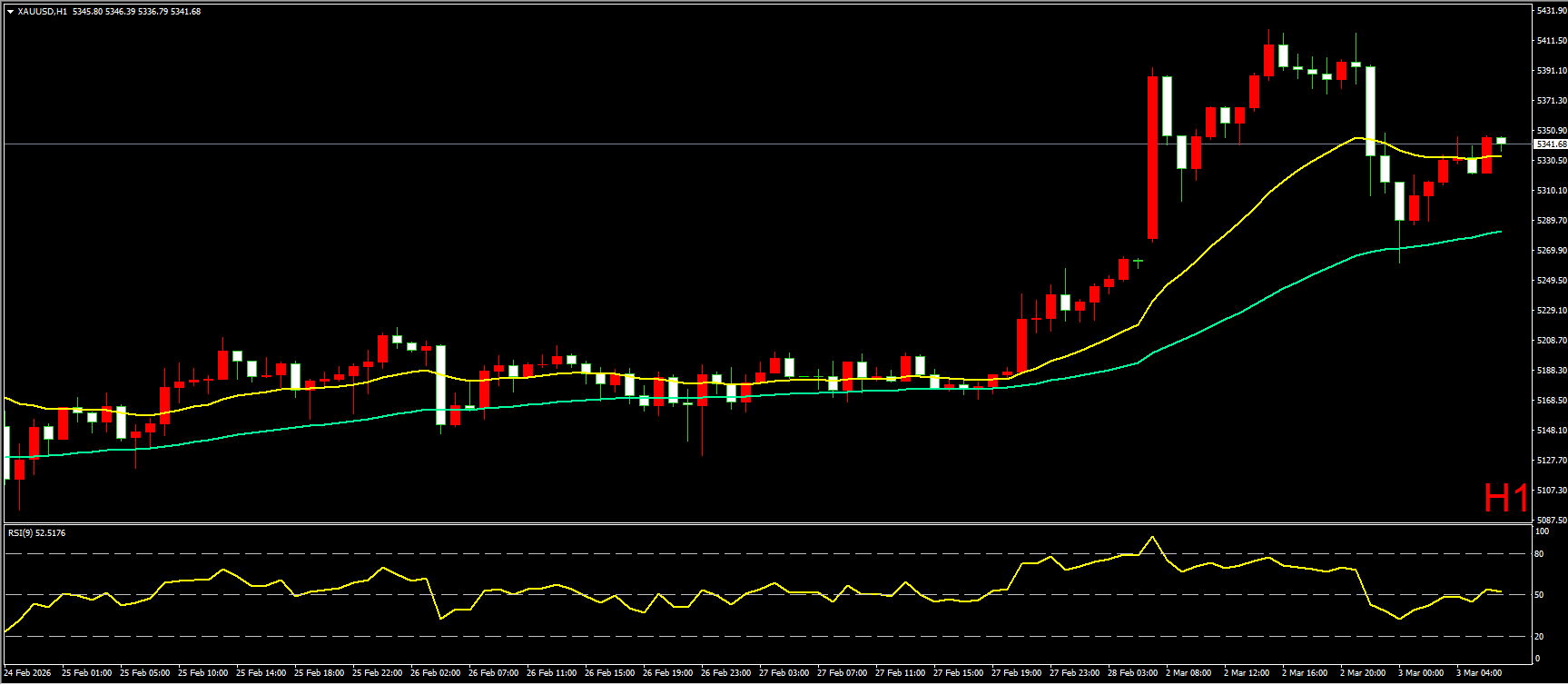Click the 5391.10 price scale value
This screenshot has height=685, width=1568.
(1551, 71)
